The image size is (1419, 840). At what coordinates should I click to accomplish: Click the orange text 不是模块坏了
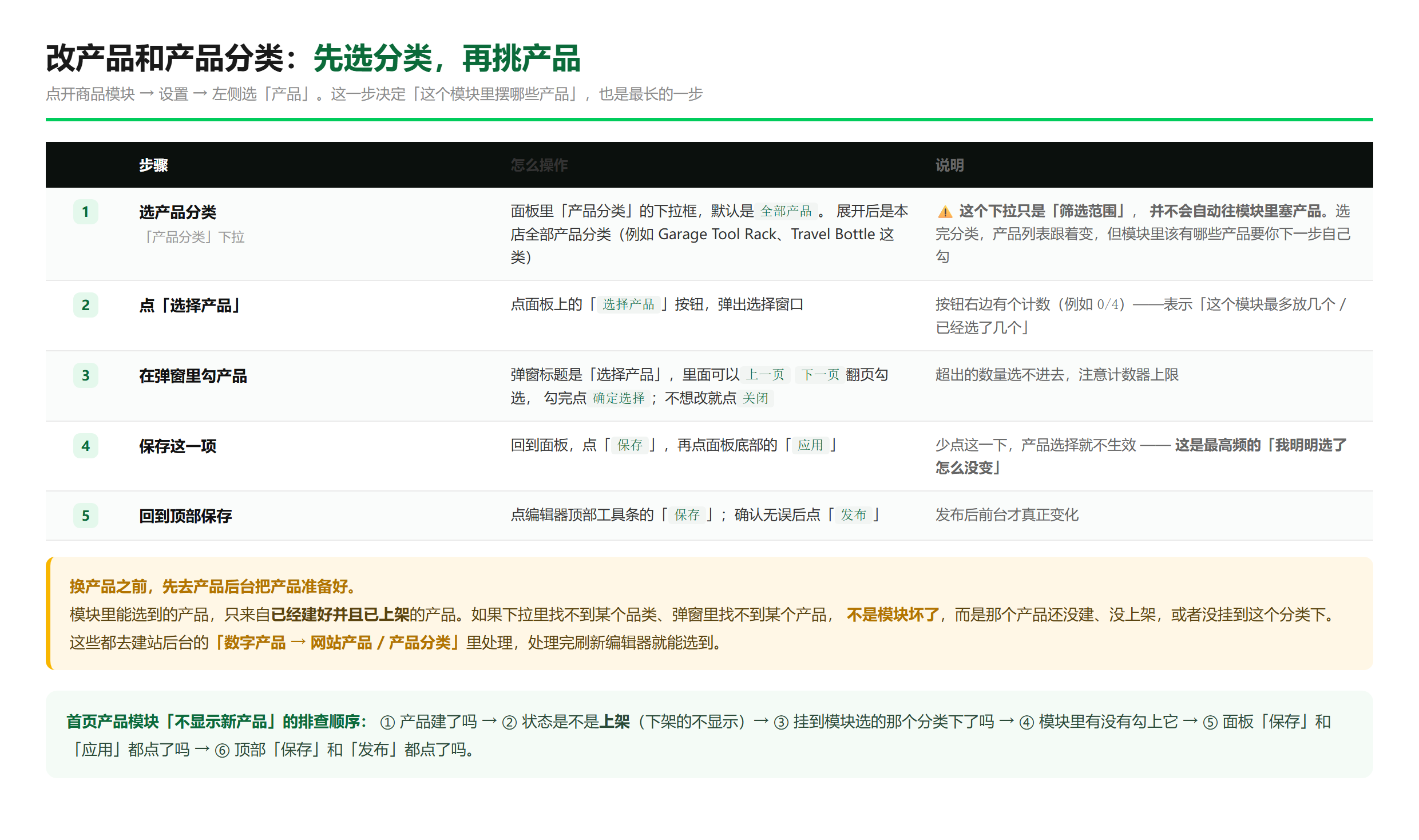click(x=893, y=615)
